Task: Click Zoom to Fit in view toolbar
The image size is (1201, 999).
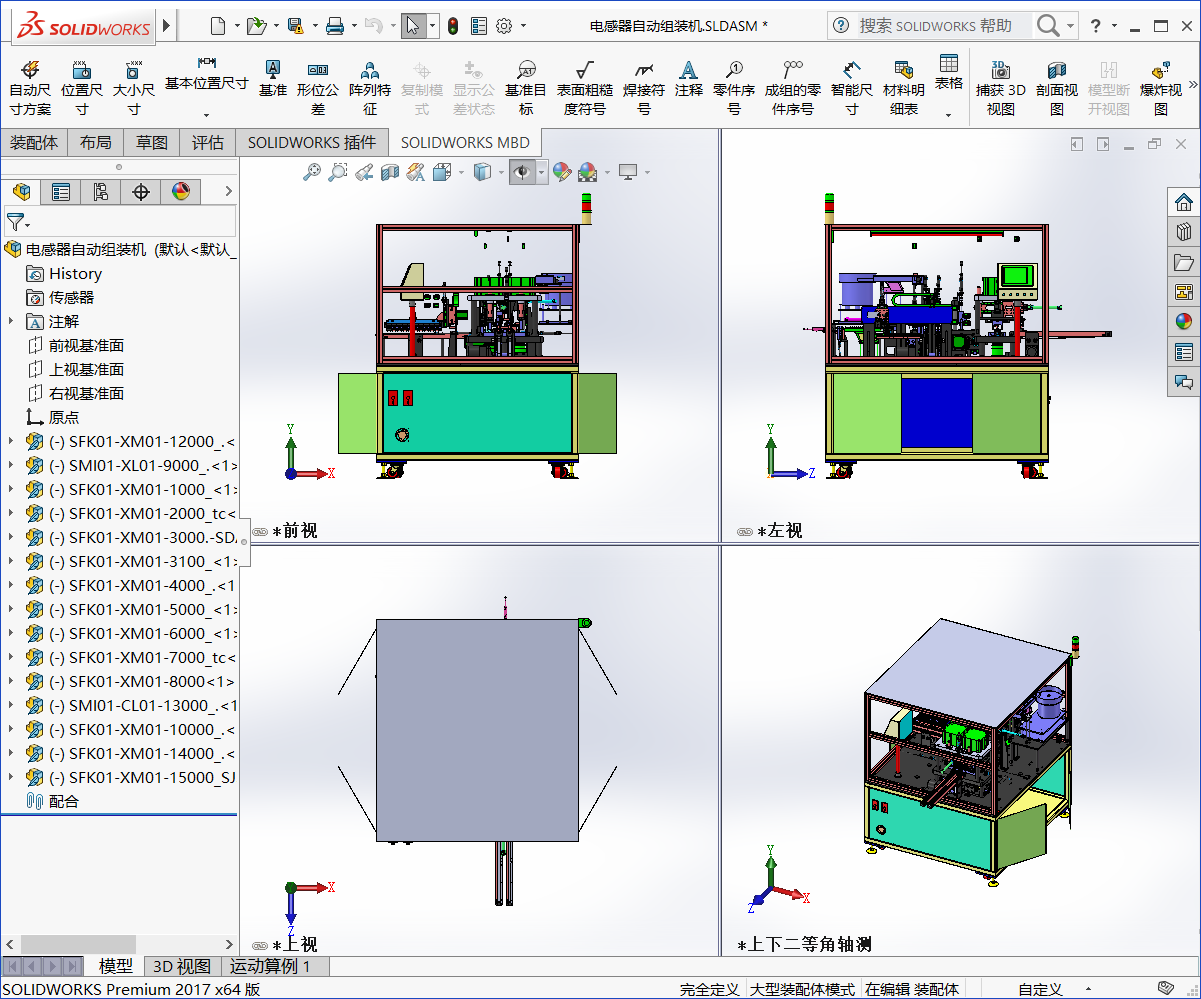Action: click(312, 172)
